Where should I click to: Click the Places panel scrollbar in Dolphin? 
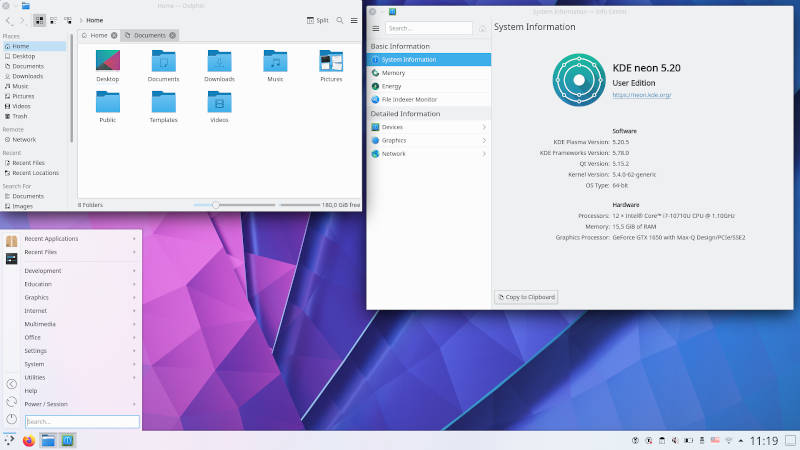72,87
